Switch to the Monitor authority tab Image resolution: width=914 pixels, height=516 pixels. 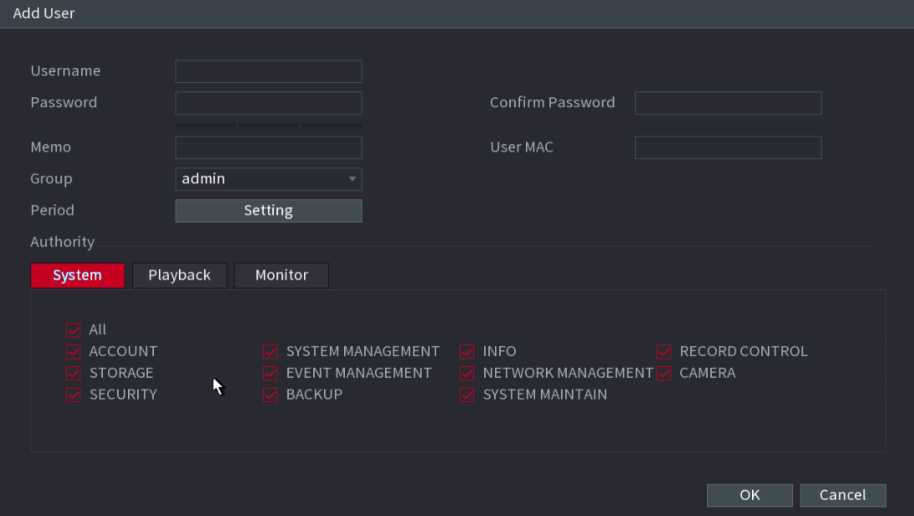point(281,275)
